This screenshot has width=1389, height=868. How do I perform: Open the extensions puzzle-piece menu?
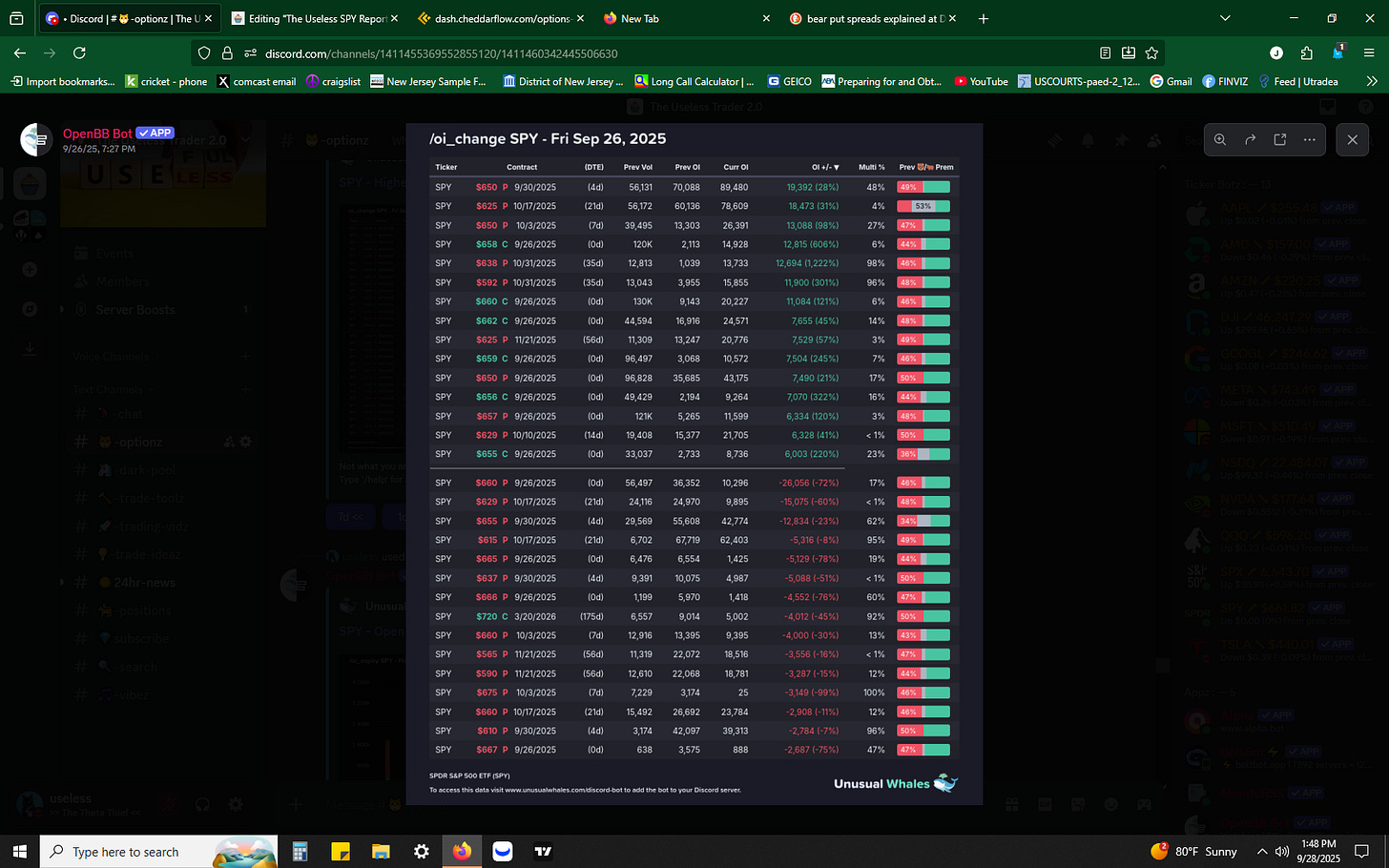click(1307, 53)
